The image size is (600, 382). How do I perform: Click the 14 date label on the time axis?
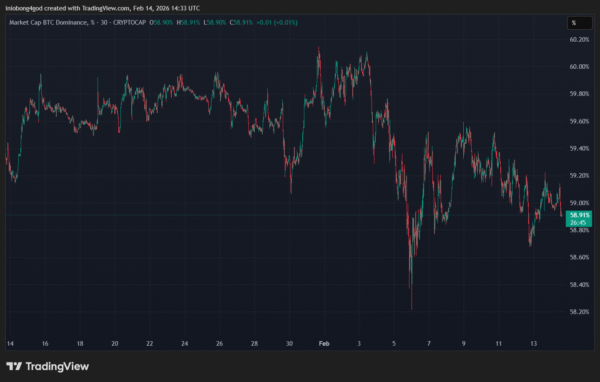point(10,344)
